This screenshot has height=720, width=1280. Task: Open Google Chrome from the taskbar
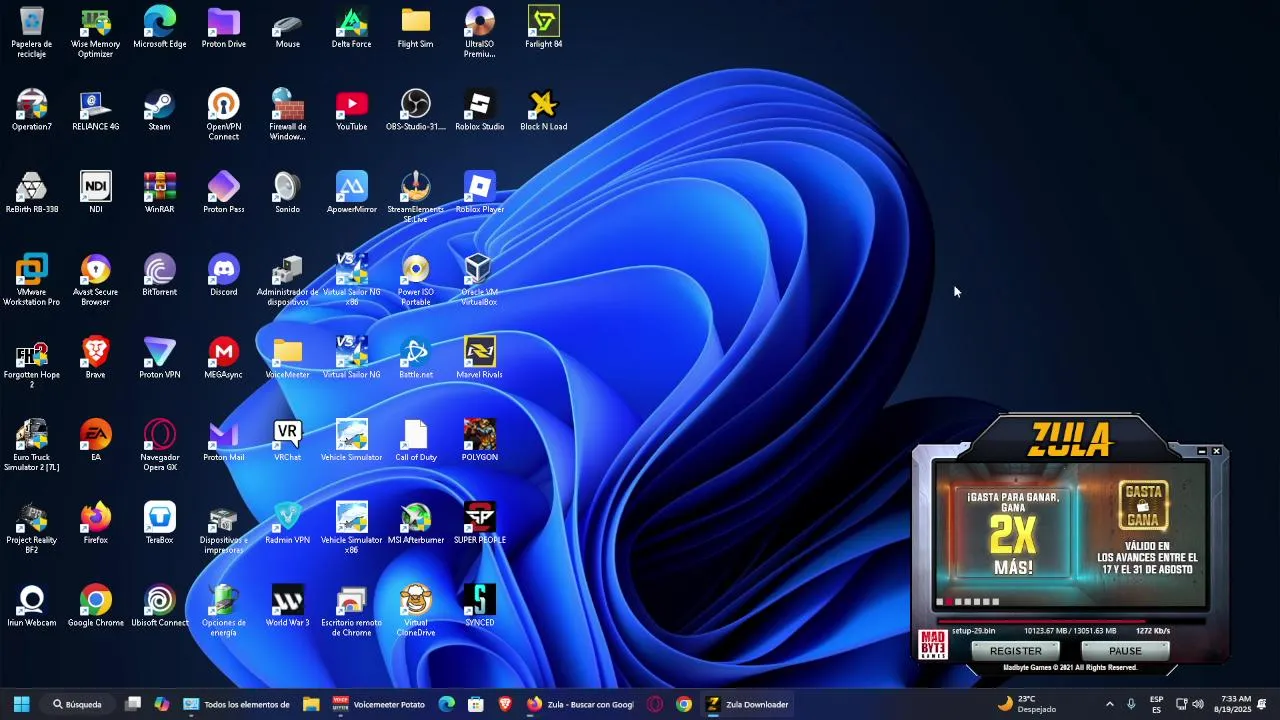(684, 704)
